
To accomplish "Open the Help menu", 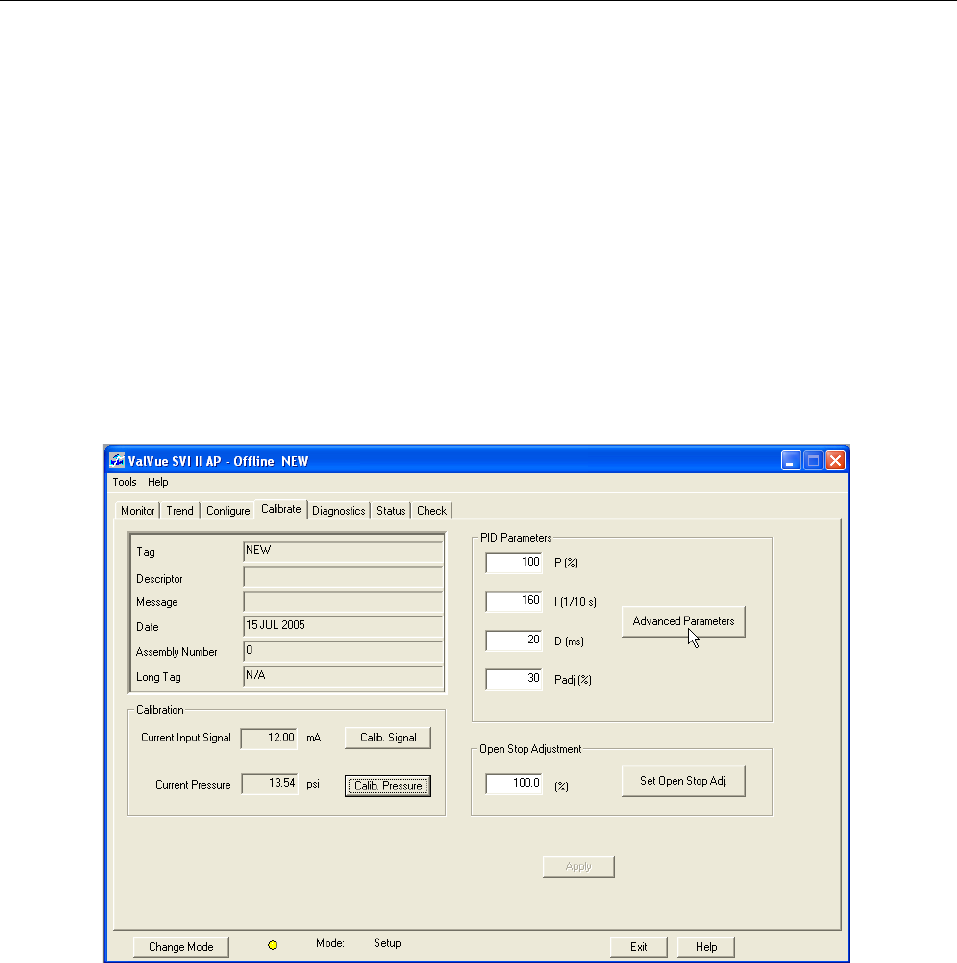I will point(158,482).
